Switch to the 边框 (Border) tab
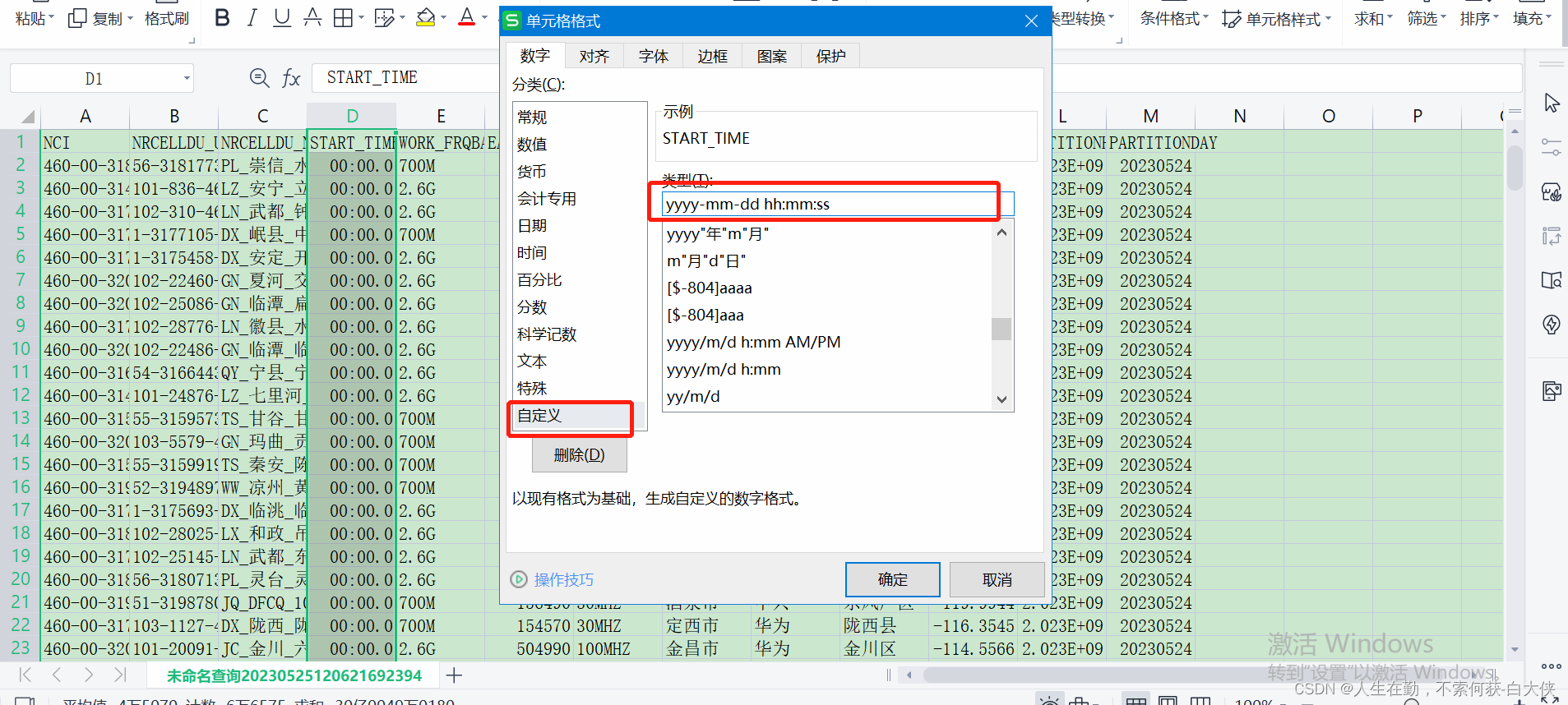Image resolution: width=1568 pixels, height=705 pixels. click(x=713, y=56)
